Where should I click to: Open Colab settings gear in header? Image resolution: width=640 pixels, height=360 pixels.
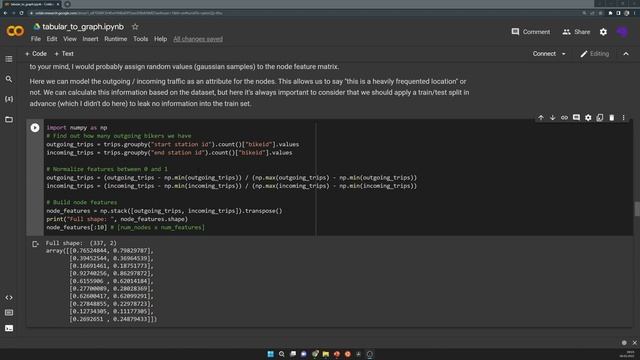pyautogui.click(x=603, y=32)
